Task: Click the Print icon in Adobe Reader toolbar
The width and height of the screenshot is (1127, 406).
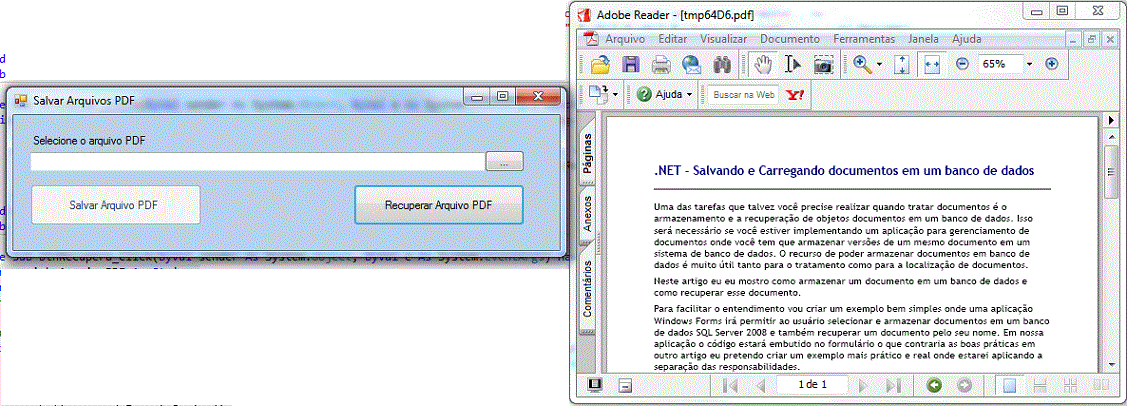Action: tap(661, 65)
